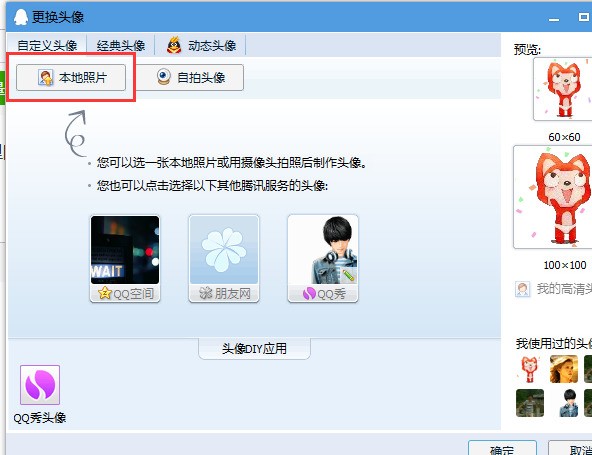592x455 pixels.
Task: Confirm with the 确定 button
Action: 502,448
